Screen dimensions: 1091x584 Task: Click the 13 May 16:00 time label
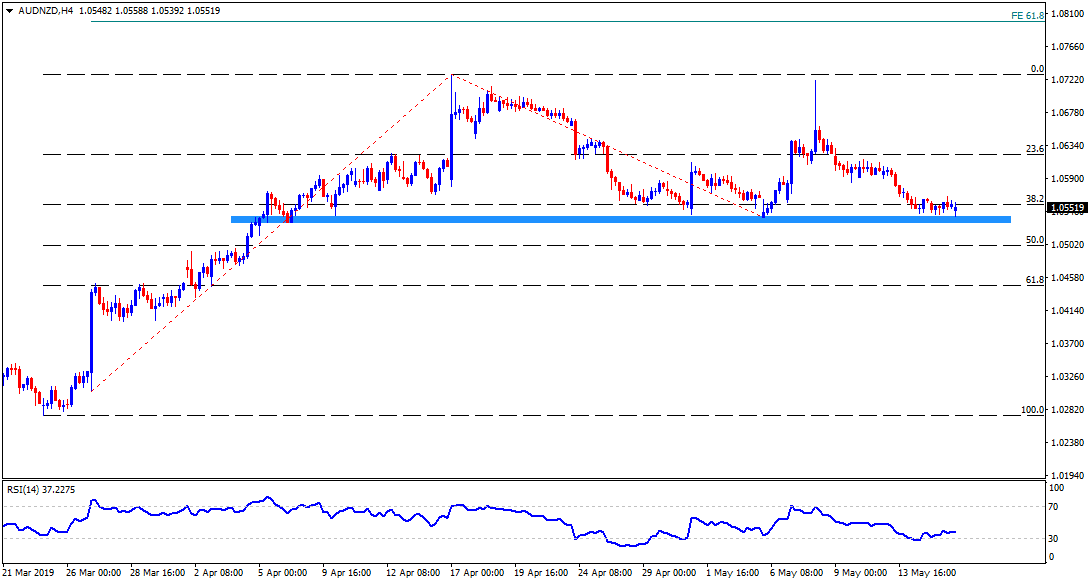point(930,573)
